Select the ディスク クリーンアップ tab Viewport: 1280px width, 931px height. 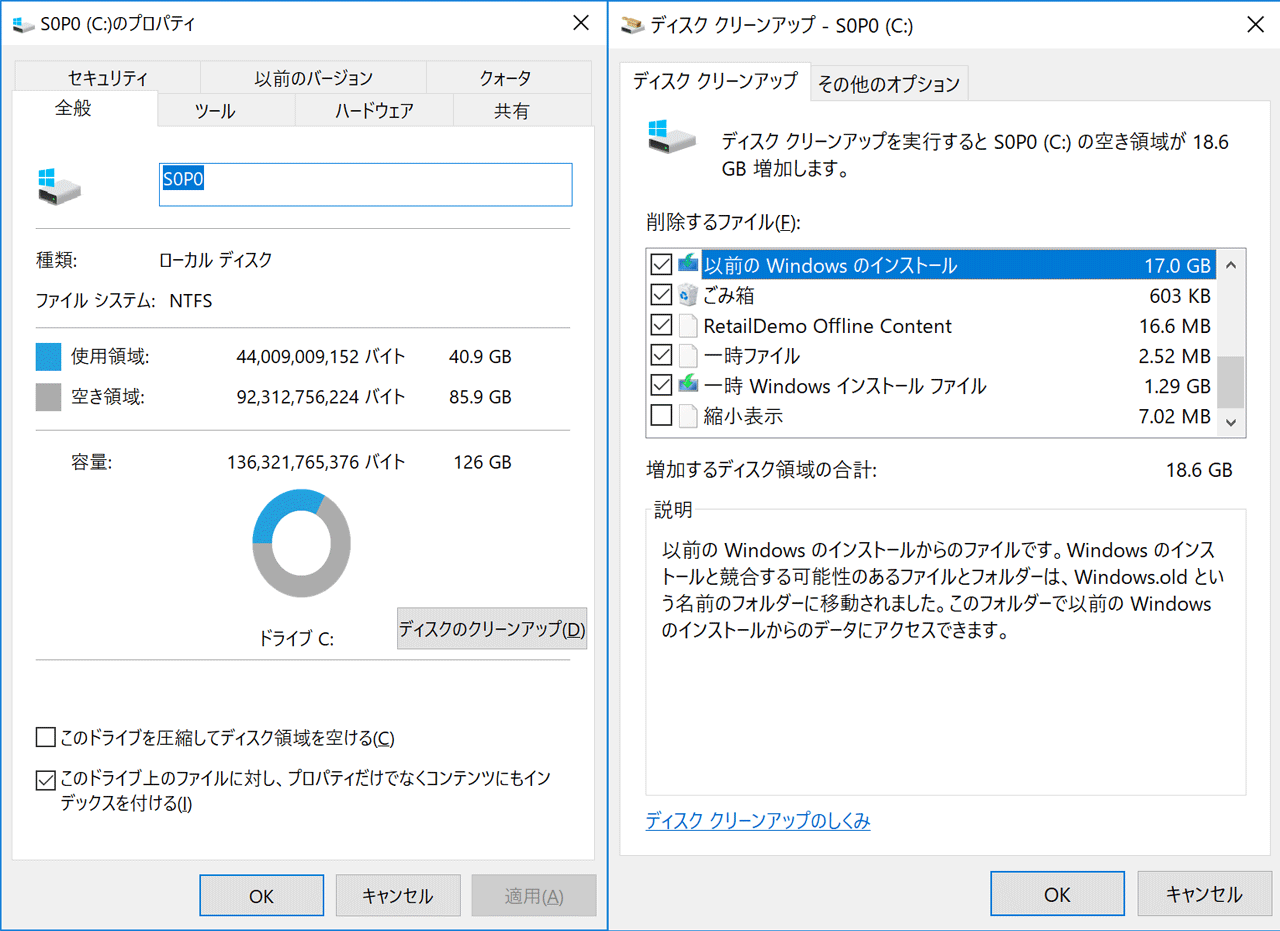point(715,82)
